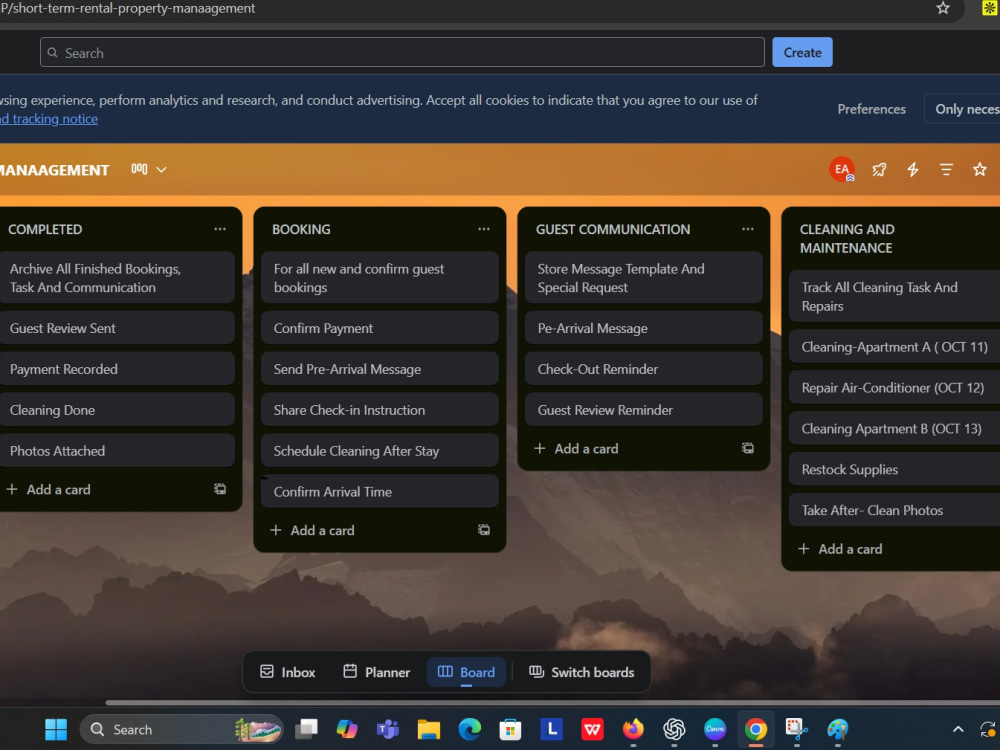This screenshot has height=750, width=1000.
Task: Open card Check-Out Reminder
Action: [643, 369]
